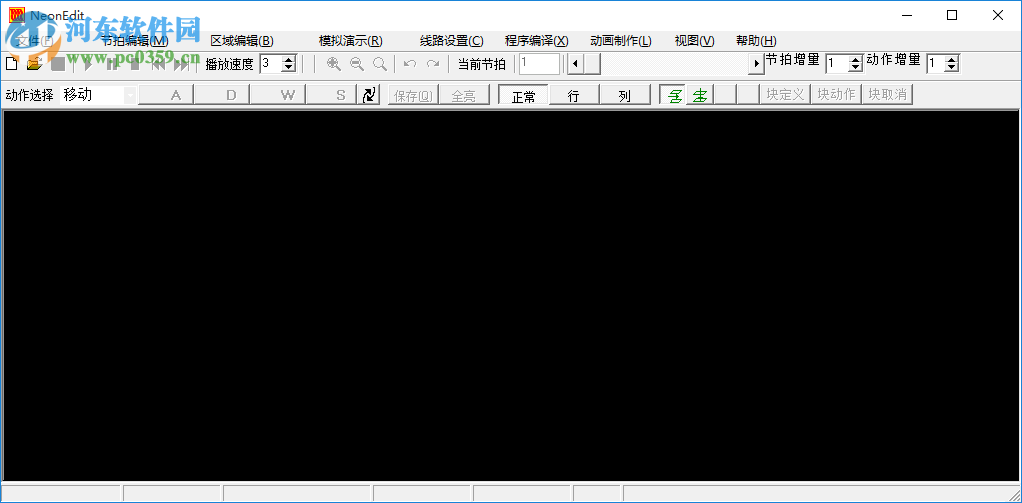Redo the action with the redo arrow
This screenshot has height=503, width=1022.
[433, 64]
